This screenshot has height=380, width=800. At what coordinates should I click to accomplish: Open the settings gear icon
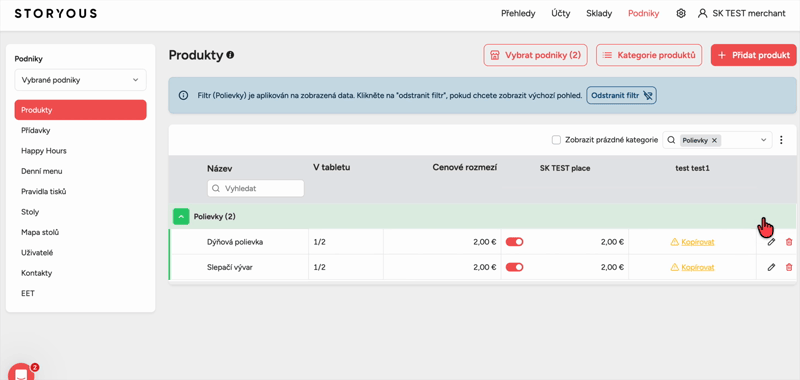pos(681,13)
